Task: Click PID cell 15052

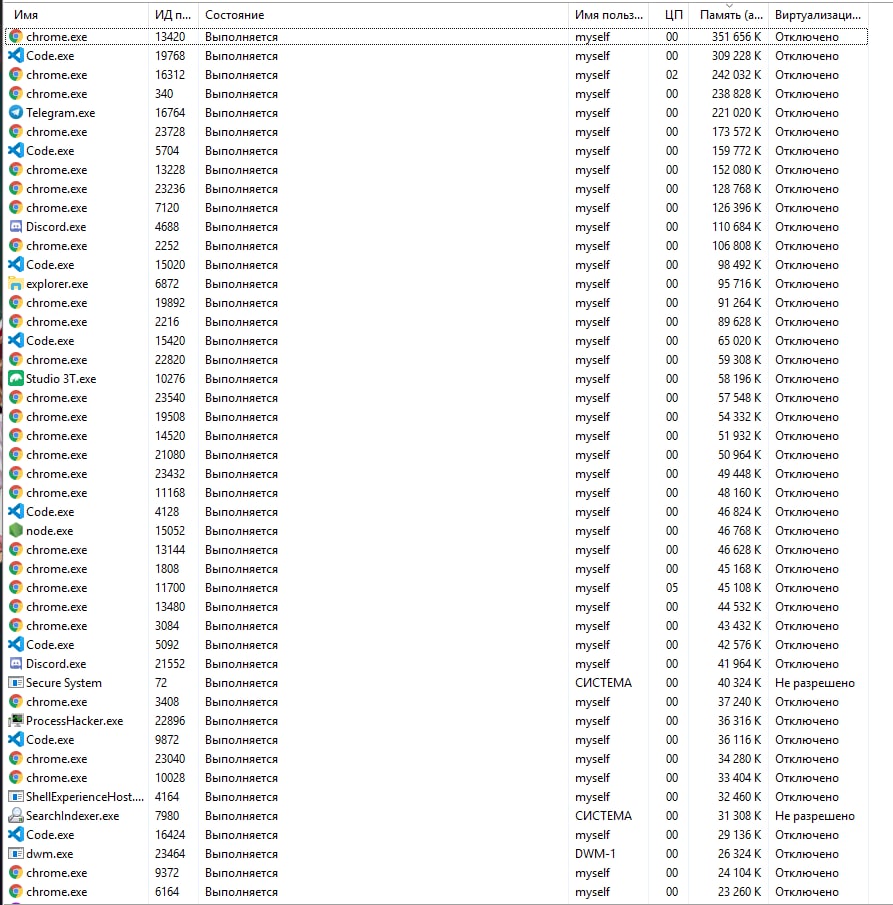Action: [x=170, y=531]
